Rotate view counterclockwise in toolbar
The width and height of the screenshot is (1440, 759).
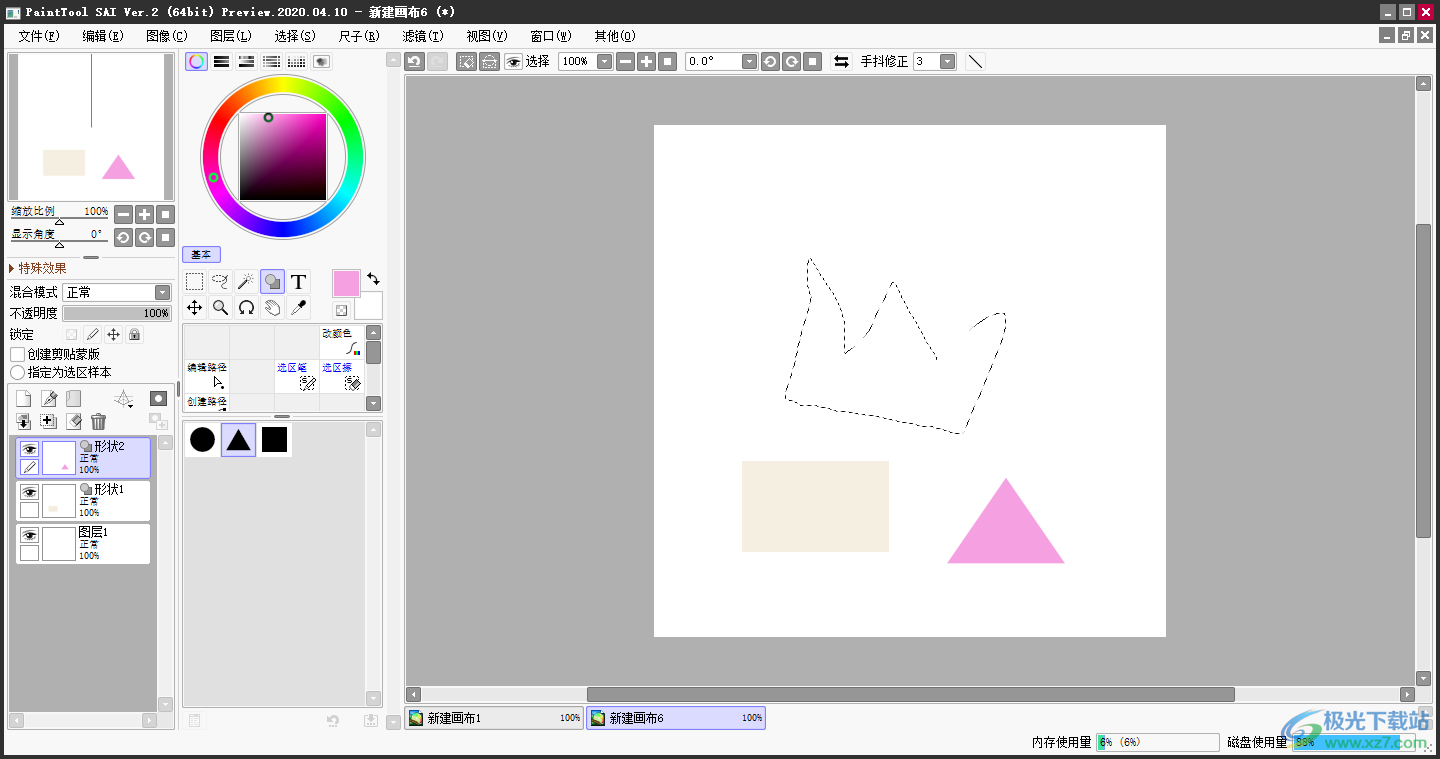click(x=770, y=61)
